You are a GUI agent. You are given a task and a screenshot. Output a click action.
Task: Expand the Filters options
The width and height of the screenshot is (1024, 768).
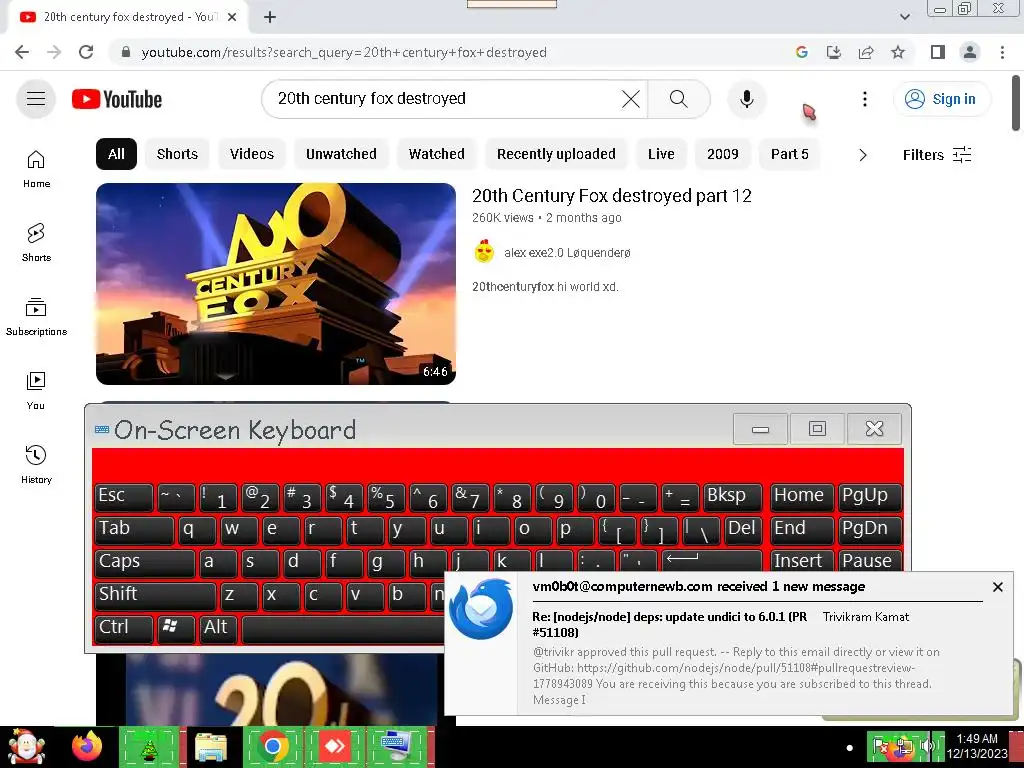(x=937, y=155)
